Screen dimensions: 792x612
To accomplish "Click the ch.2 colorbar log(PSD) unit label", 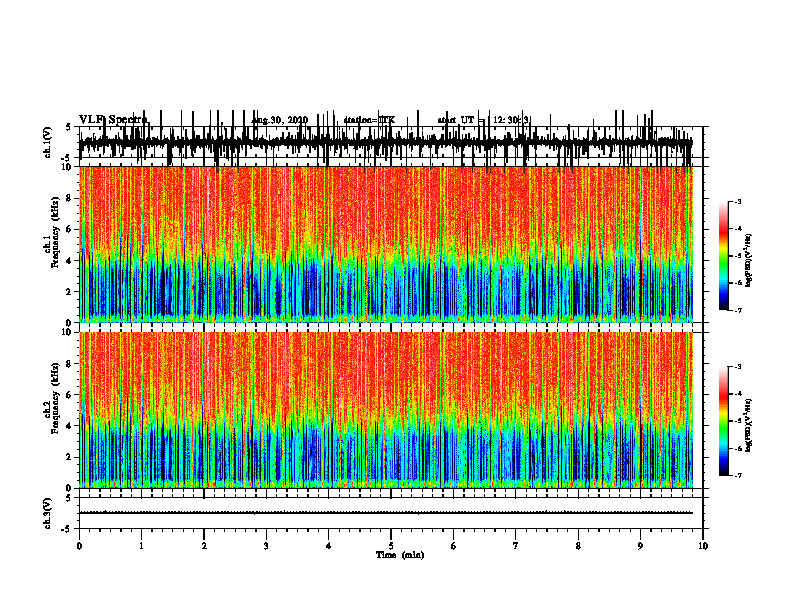I will click(749, 425).
